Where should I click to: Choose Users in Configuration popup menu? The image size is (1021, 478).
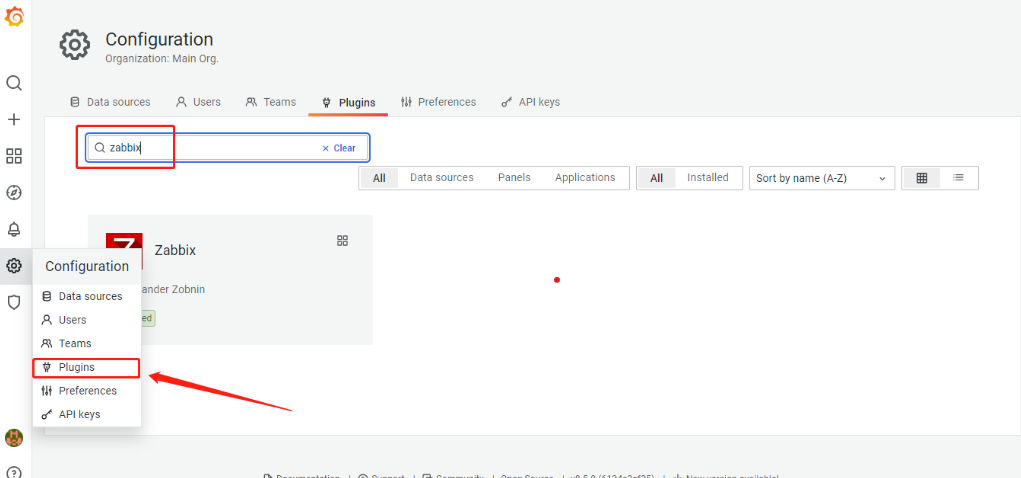pyautogui.click(x=87, y=320)
